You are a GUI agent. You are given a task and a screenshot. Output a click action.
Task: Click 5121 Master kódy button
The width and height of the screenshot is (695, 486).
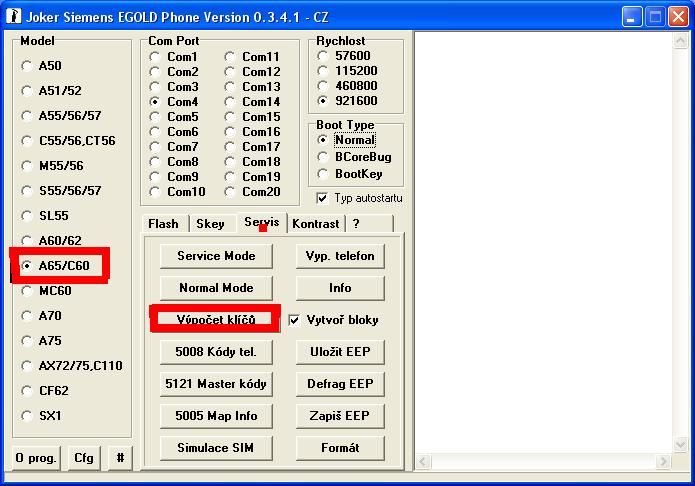click(216, 384)
